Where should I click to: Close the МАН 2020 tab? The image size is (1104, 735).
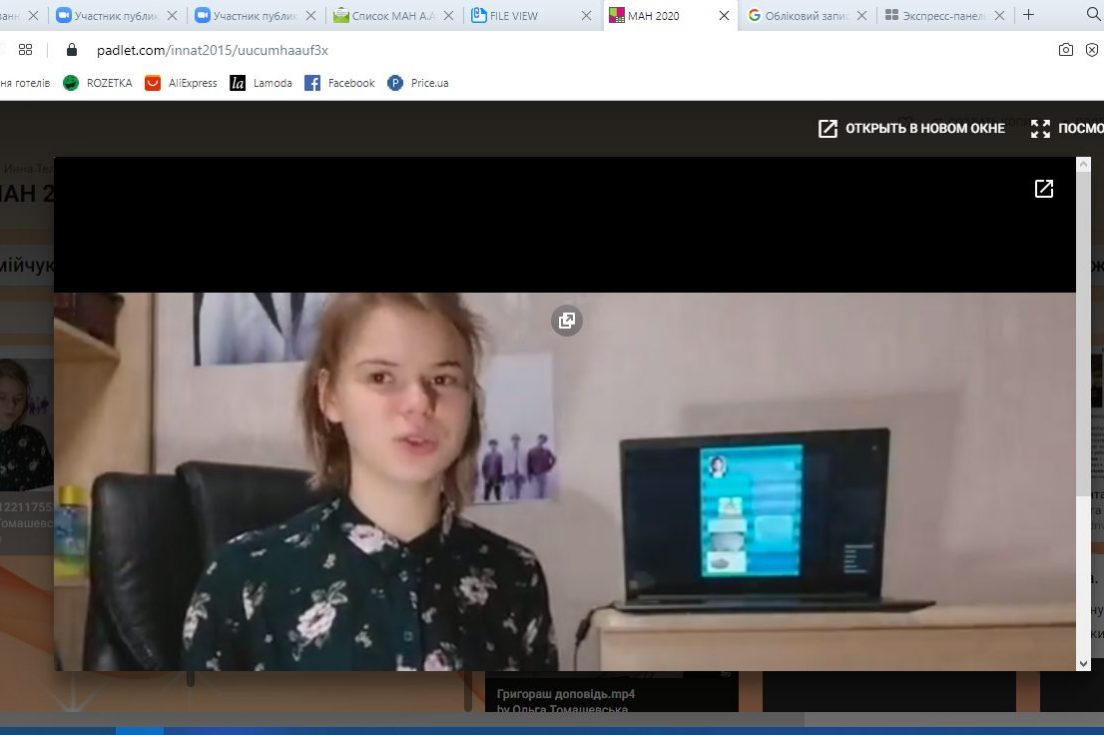724,16
